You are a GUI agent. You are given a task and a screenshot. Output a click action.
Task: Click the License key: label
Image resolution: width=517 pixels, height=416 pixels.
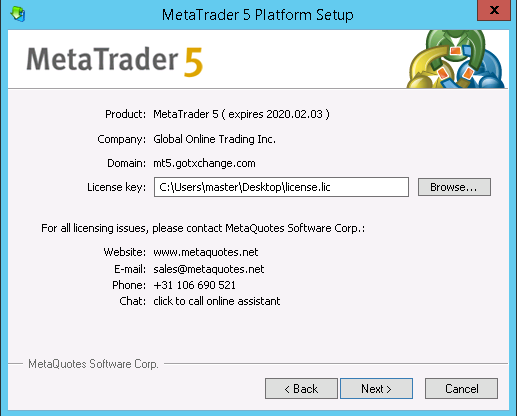116,187
